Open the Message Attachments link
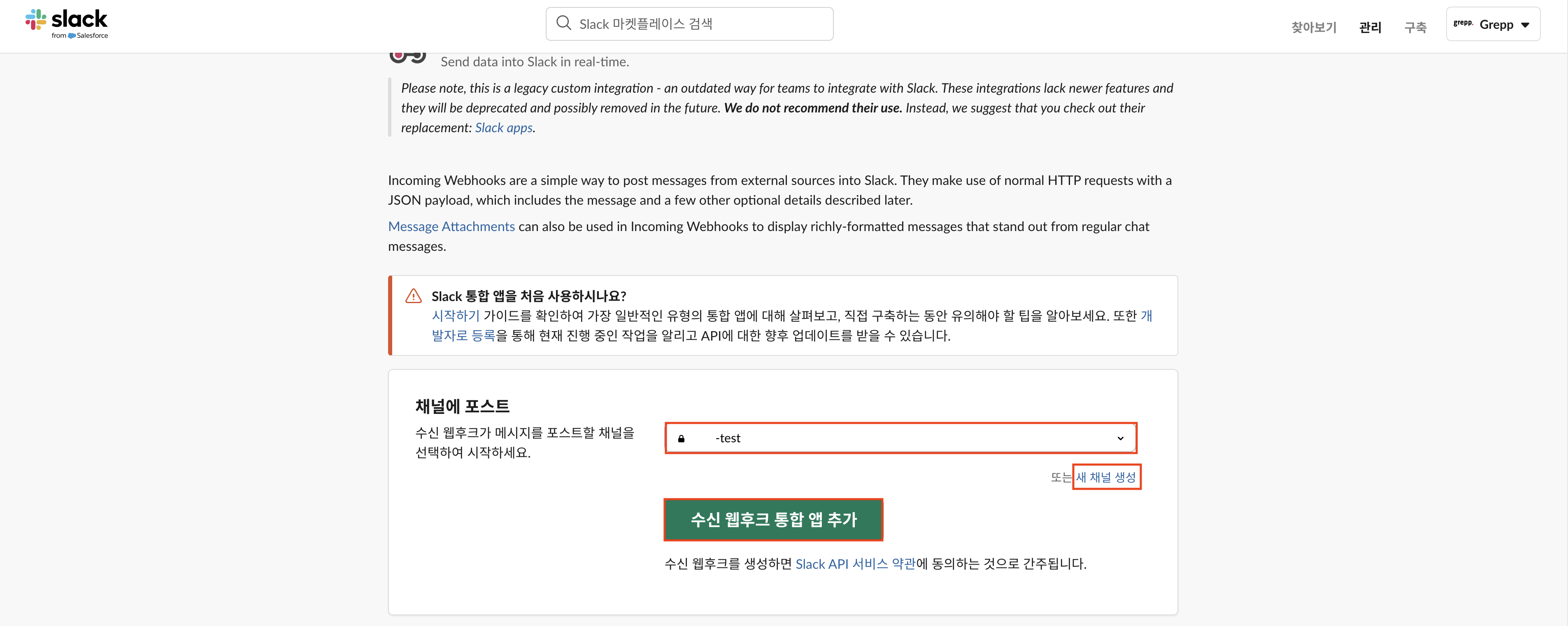1568x626 pixels. pos(451,227)
